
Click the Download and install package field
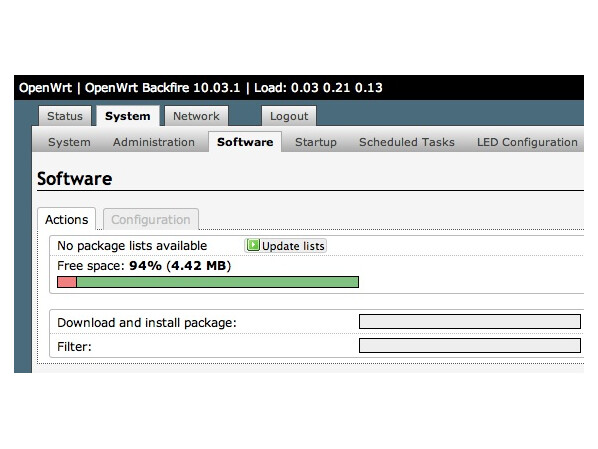(x=470, y=322)
